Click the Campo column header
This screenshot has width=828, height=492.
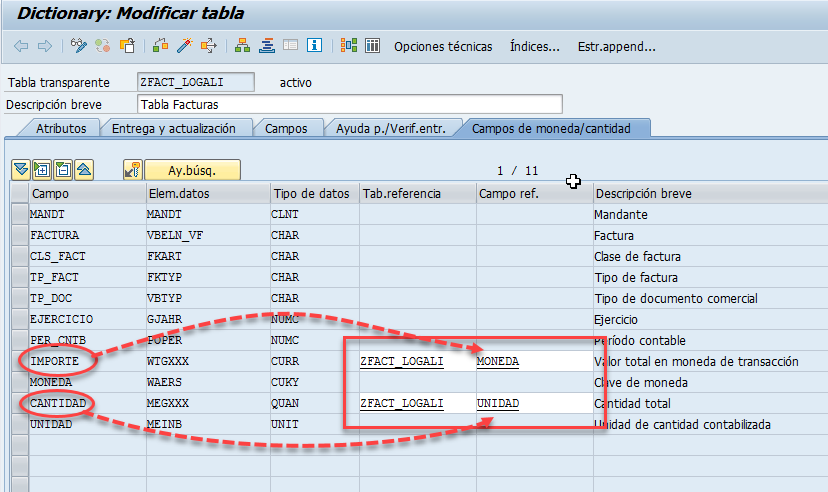87,194
